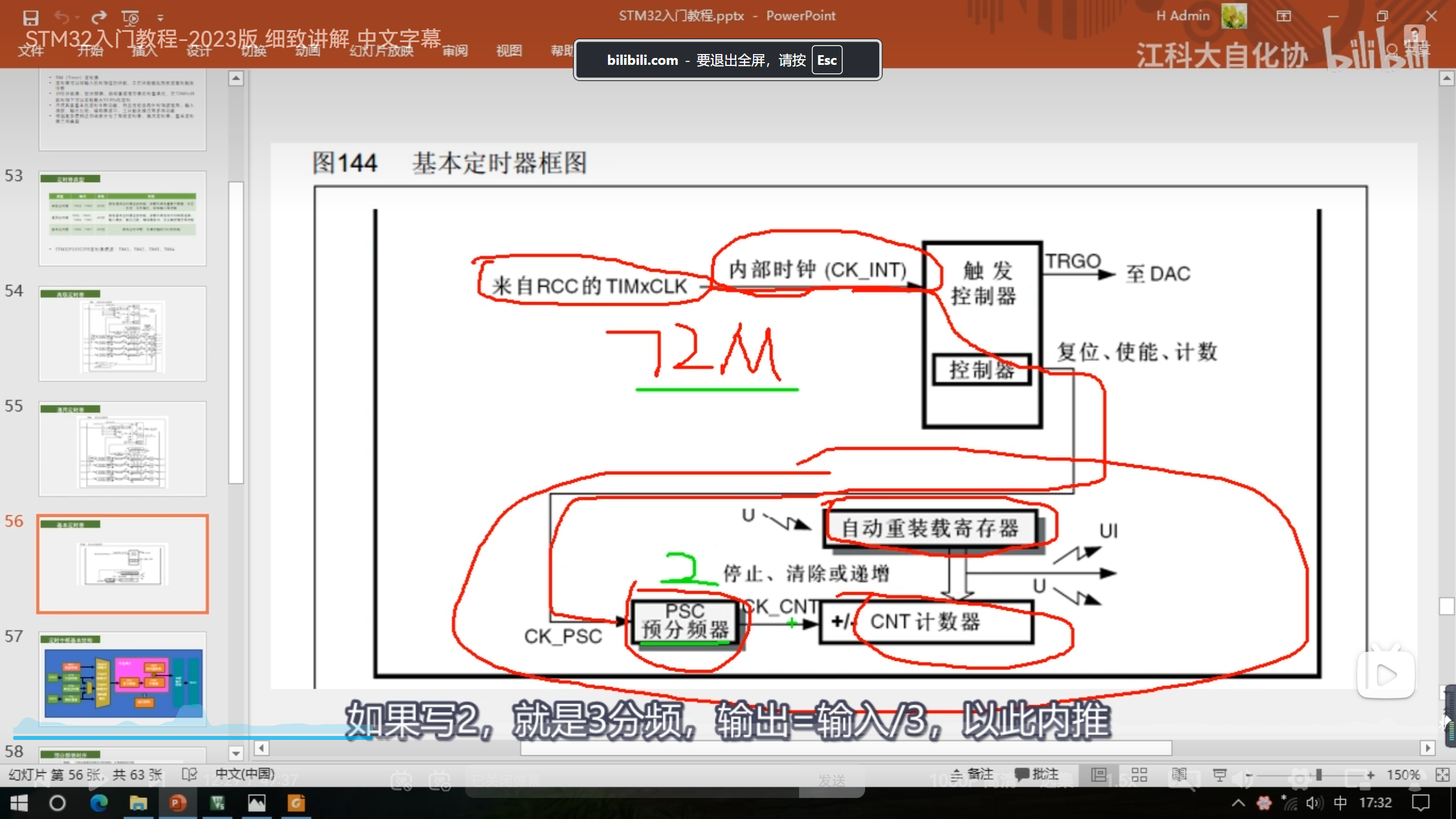
Task: Select slide 57 thumbnail in panel
Action: click(122, 678)
